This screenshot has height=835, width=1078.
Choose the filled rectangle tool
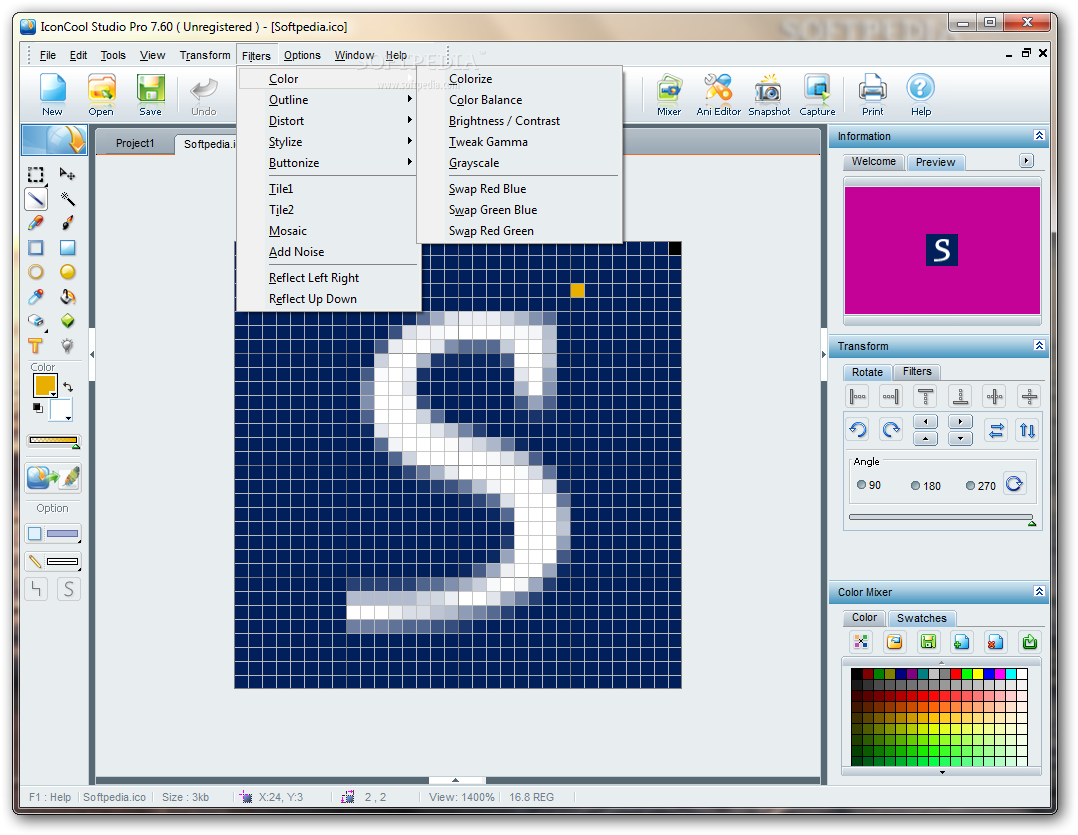click(x=67, y=247)
